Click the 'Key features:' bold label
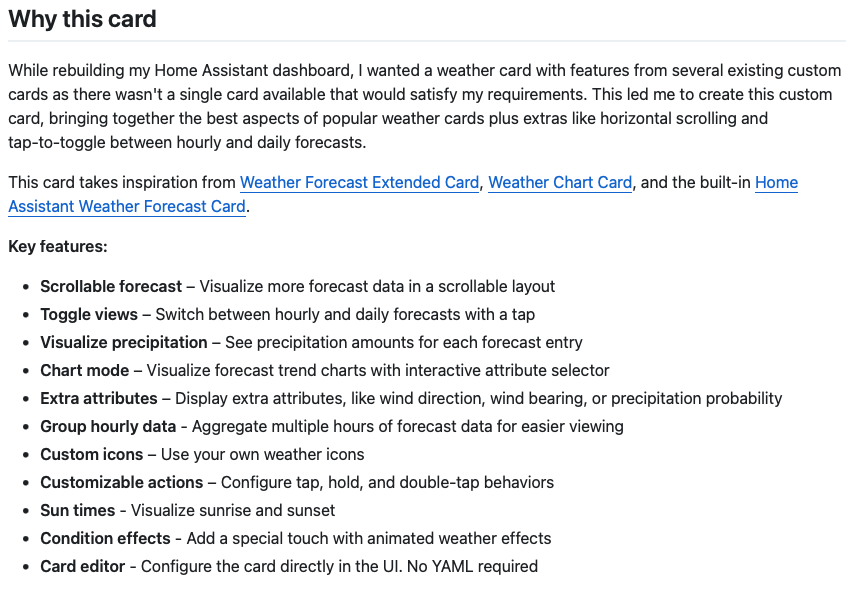This screenshot has width=860, height=591. (x=58, y=247)
